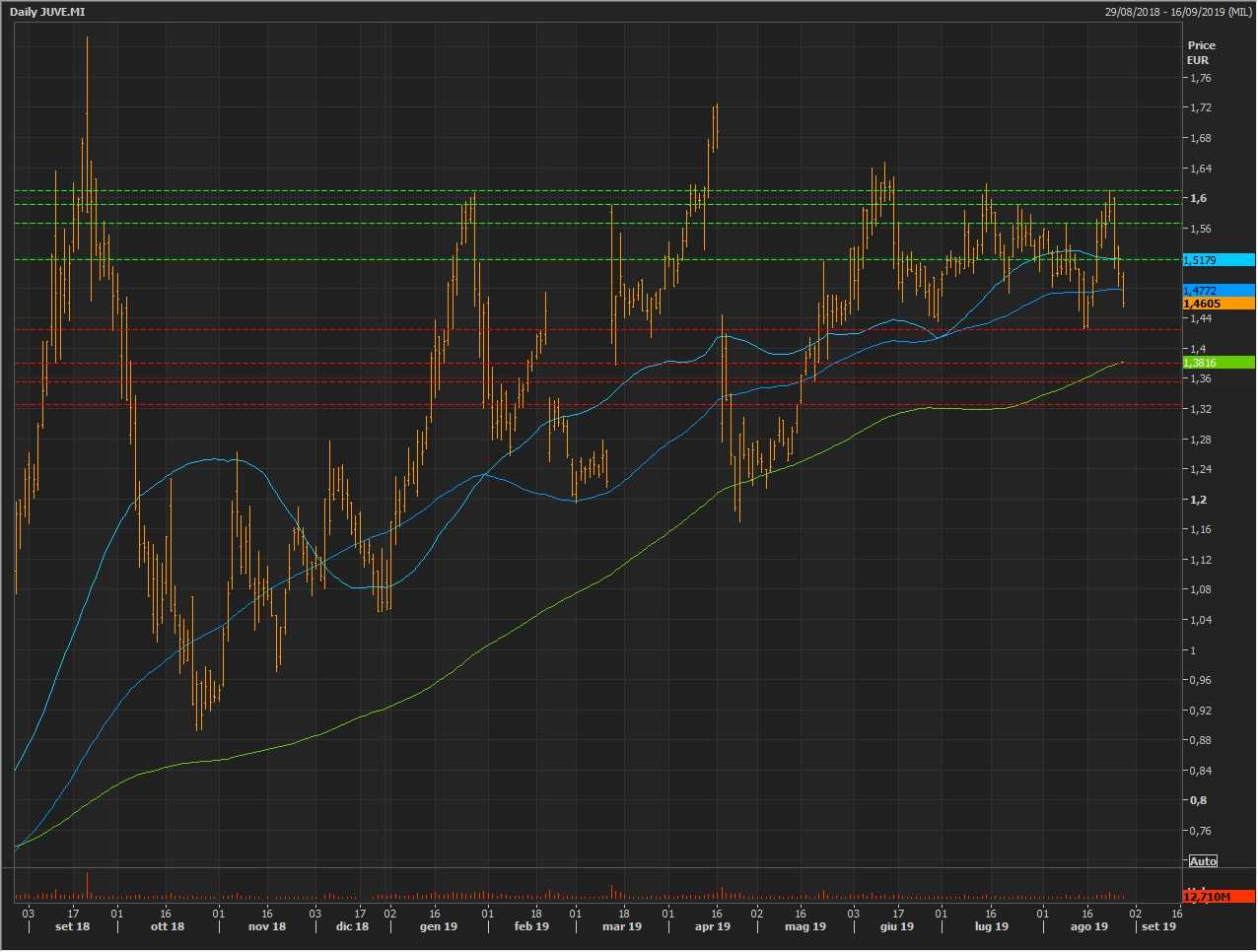This screenshot has height=952, width=1258.
Task: Click the 0,8 bold price axis label
Action: pos(1198,800)
